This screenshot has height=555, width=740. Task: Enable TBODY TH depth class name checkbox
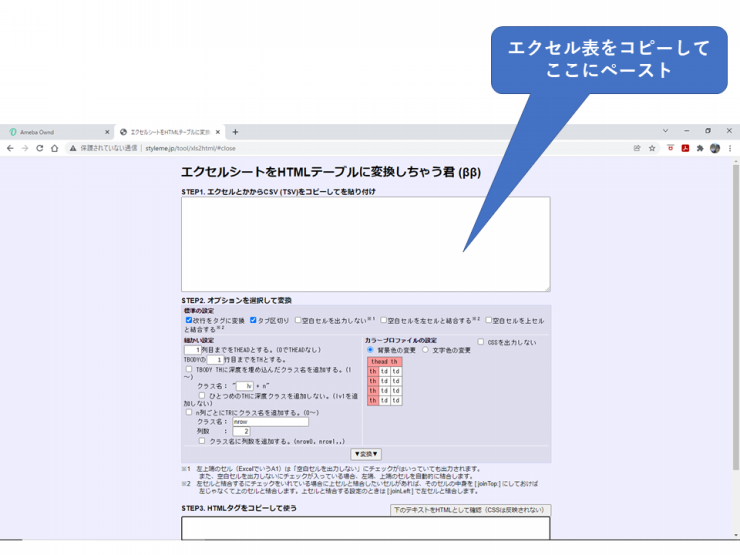click(x=189, y=369)
